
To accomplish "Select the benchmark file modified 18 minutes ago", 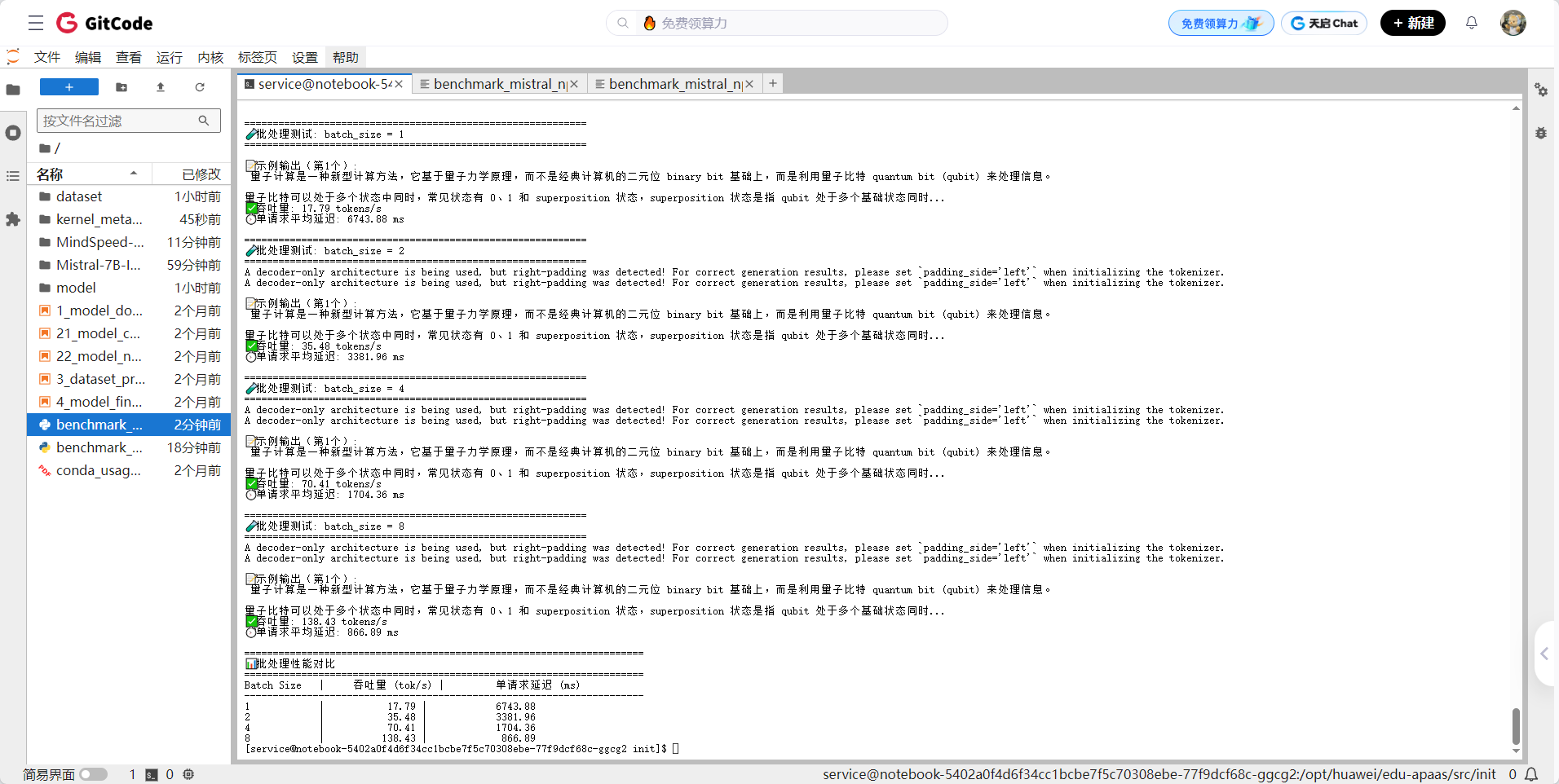I will [130, 447].
